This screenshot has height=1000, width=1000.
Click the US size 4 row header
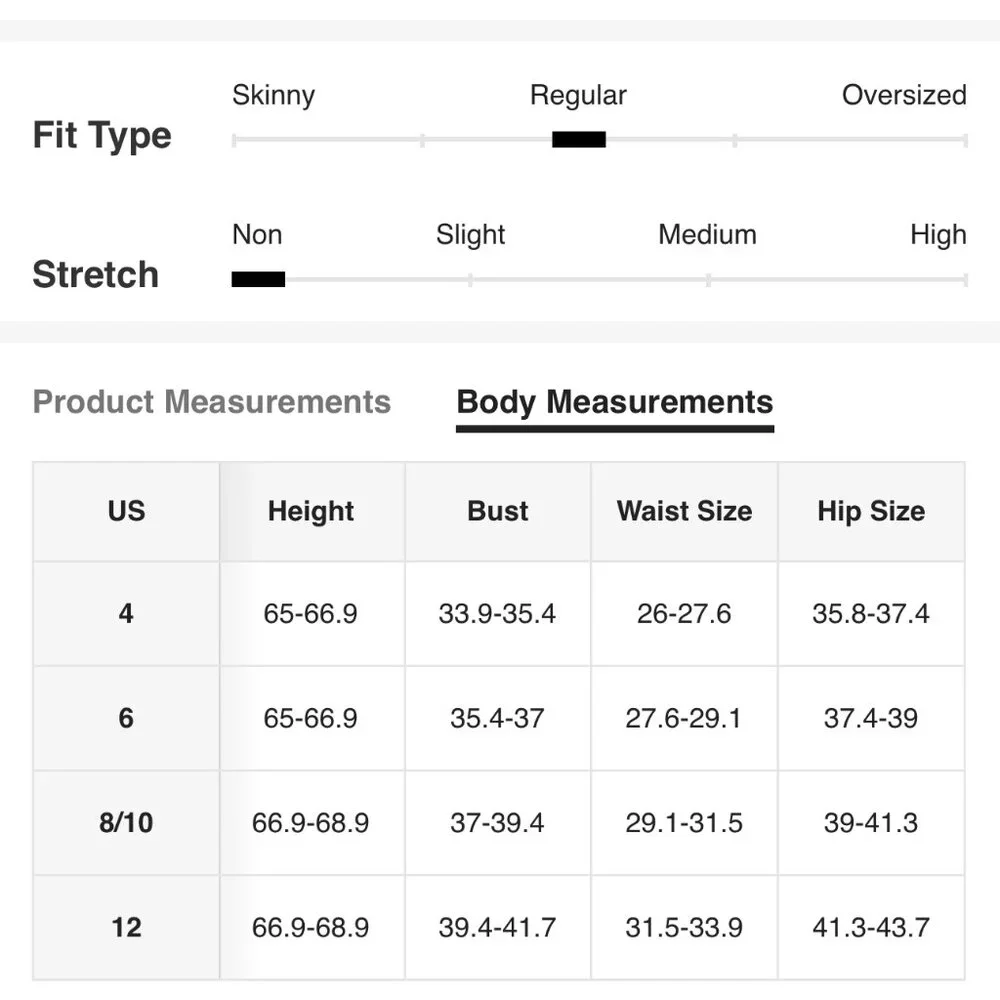point(126,613)
